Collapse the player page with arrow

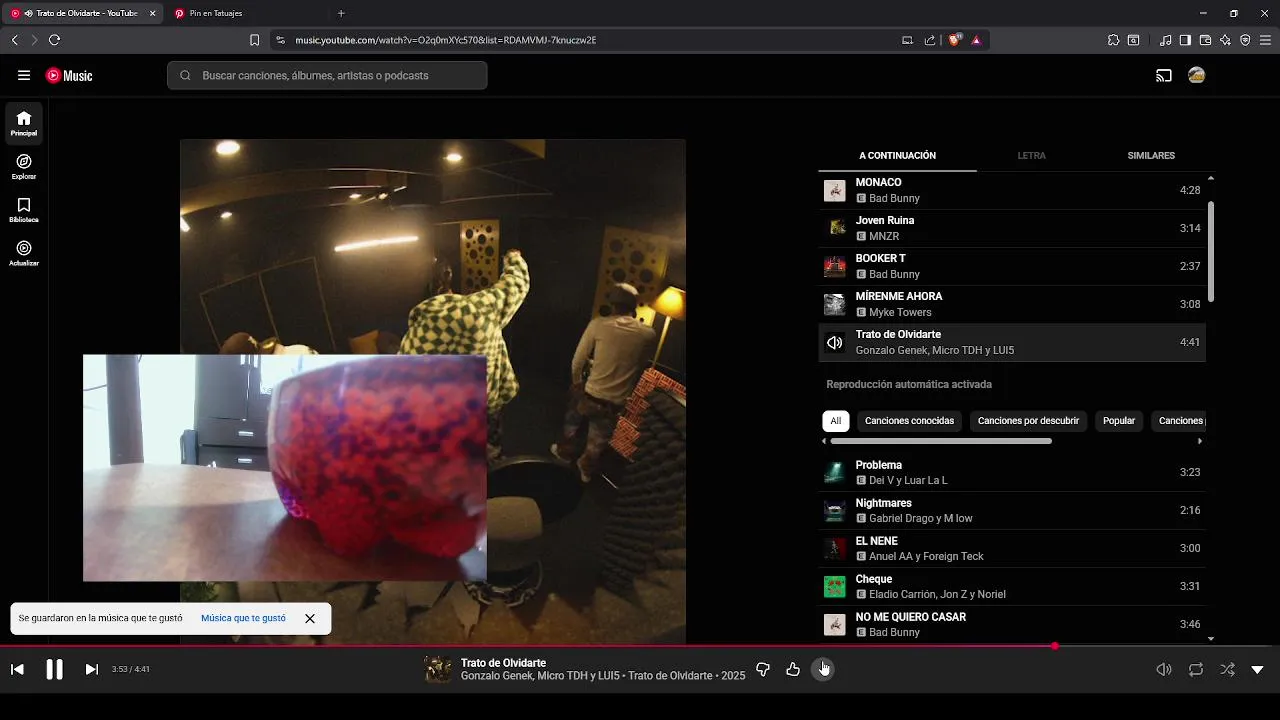[1258, 669]
